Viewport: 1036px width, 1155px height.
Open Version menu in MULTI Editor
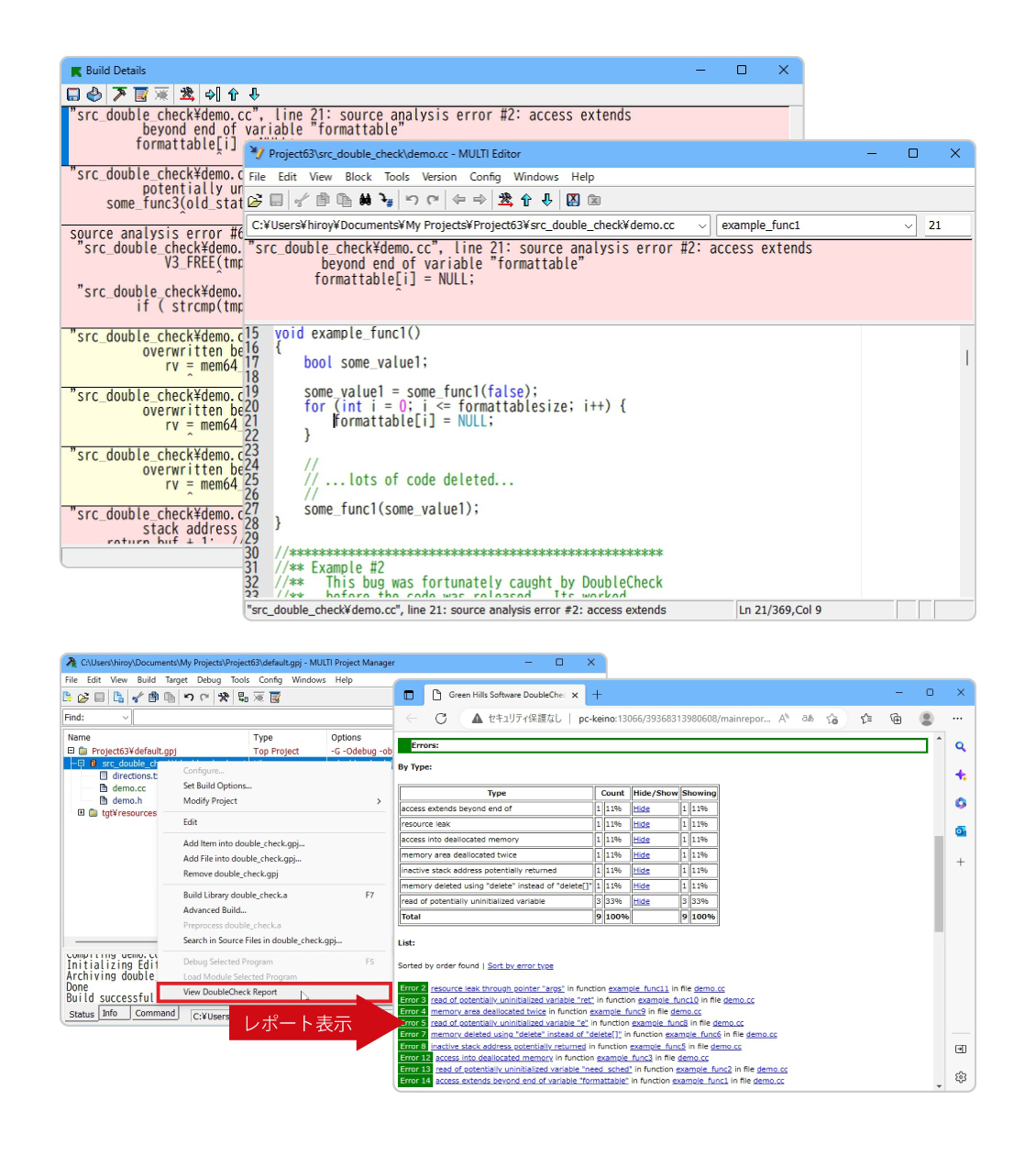439,177
